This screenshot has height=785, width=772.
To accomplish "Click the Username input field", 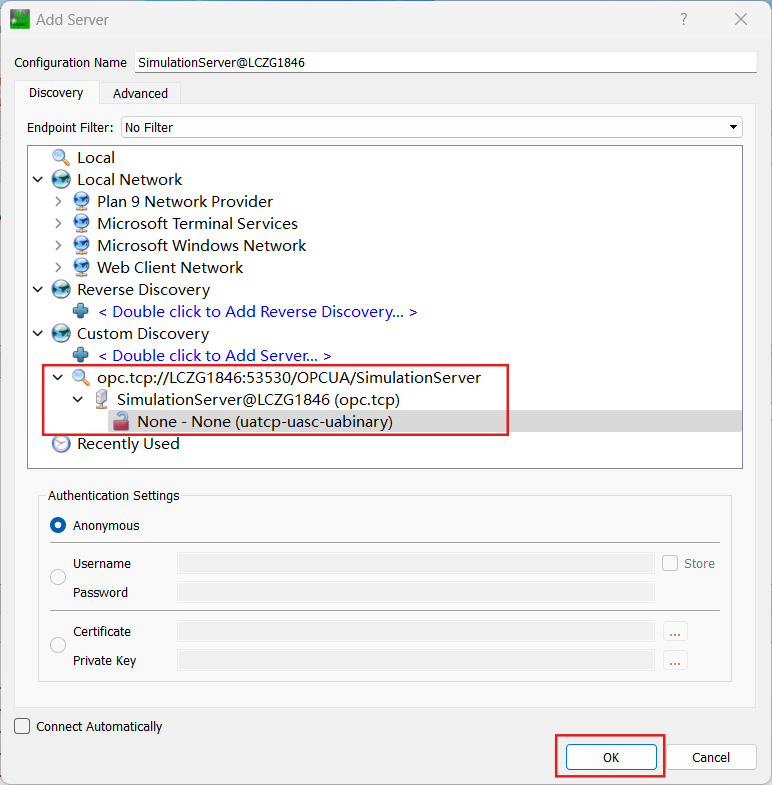I will [x=416, y=563].
